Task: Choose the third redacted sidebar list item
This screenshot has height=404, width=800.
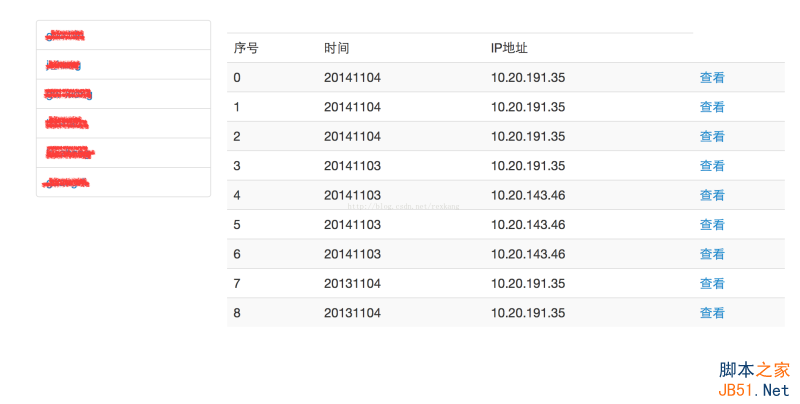Action: coord(68,95)
